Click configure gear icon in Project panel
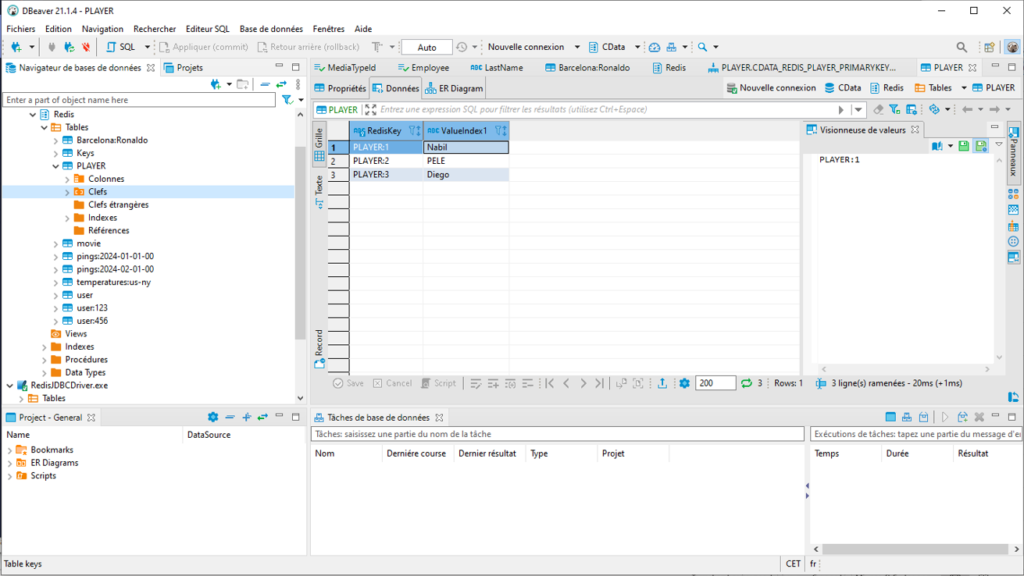This screenshot has height=576, width=1024. (213, 417)
